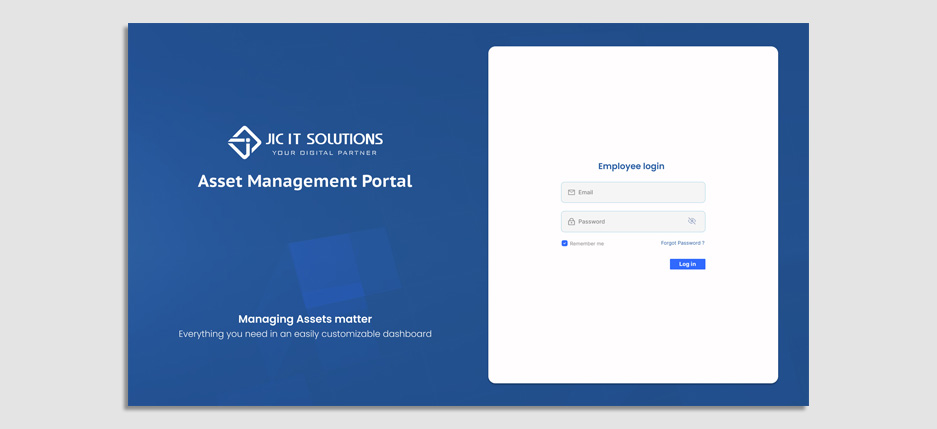The height and width of the screenshot is (429, 937).
Task: Click the Remember me label text
Action: 587,244
